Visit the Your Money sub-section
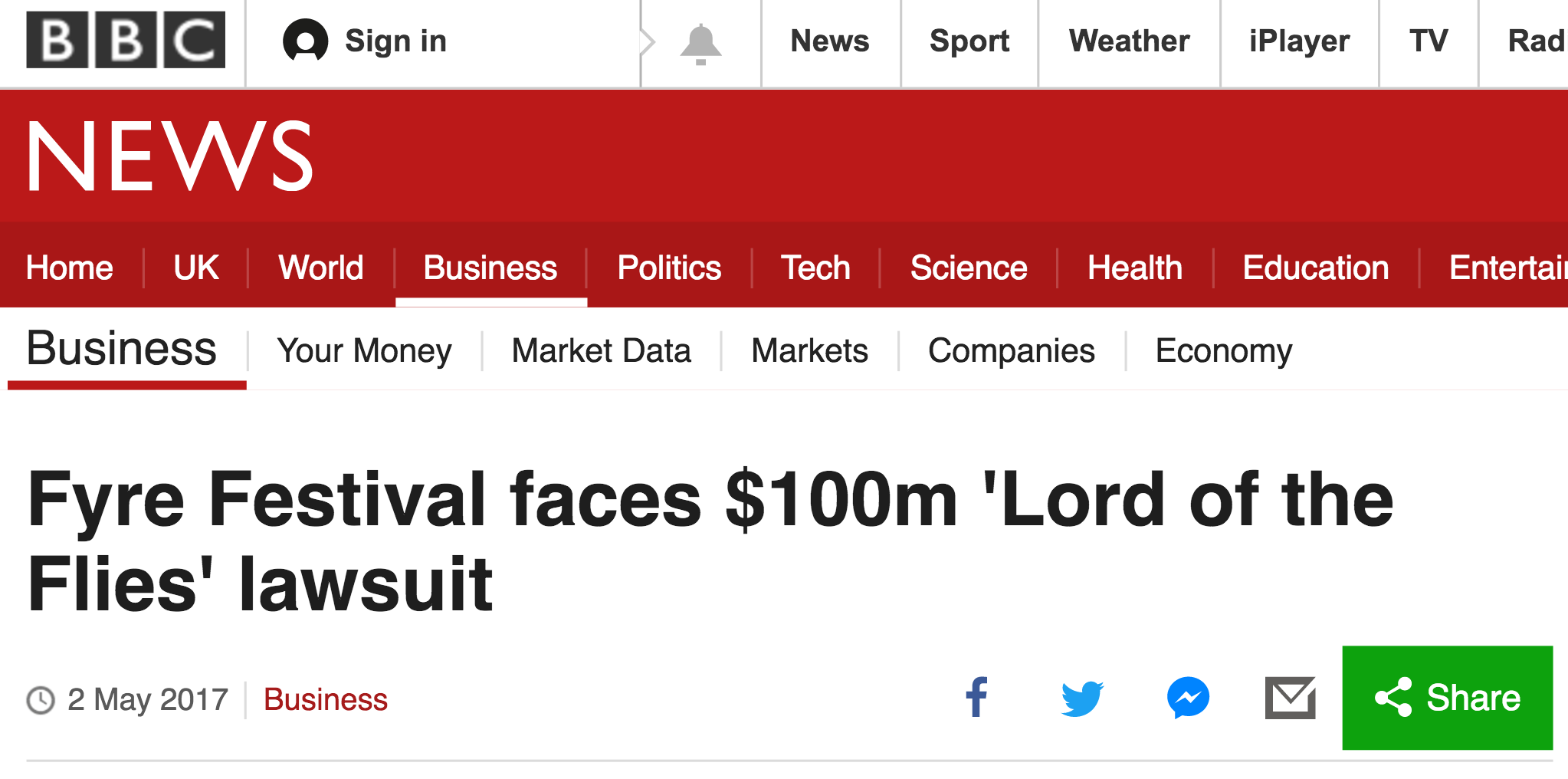This screenshot has width=1568, height=779. [364, 351]
